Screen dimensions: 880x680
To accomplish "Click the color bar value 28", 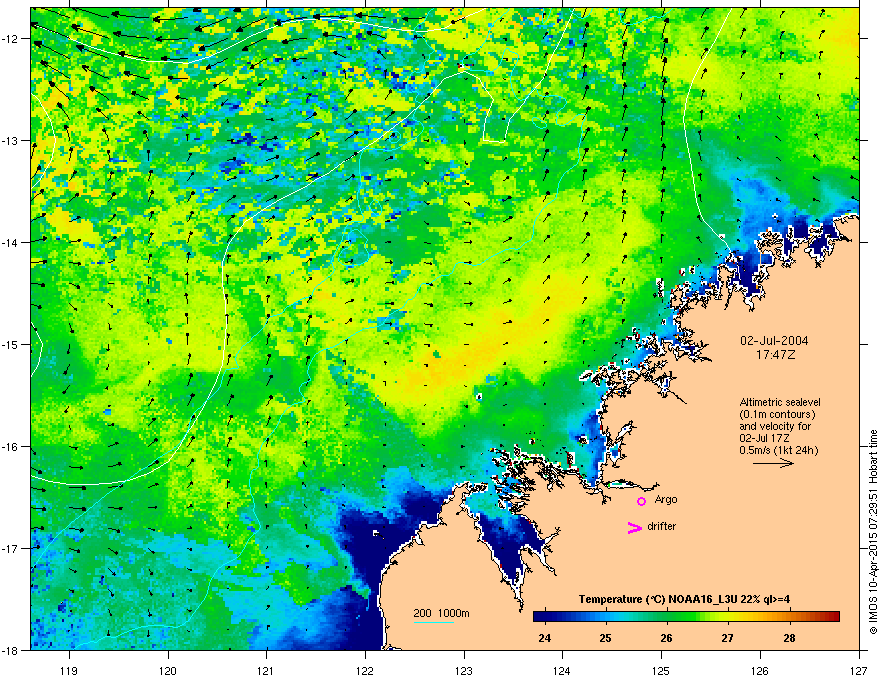I will pyautogui.click(x=789, y=638).
